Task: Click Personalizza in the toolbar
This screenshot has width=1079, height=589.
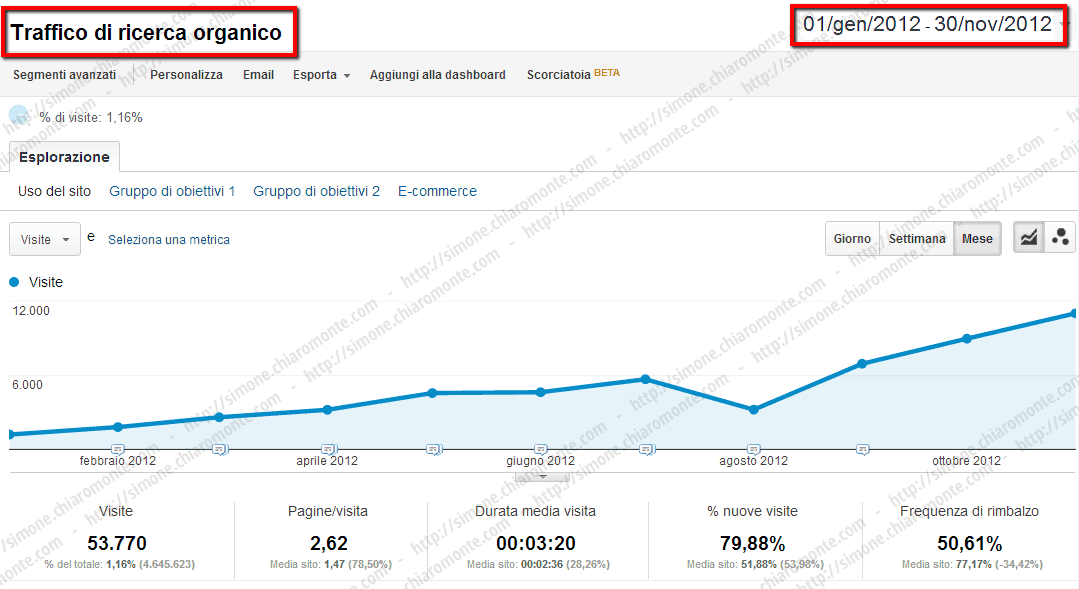Action: 186,75
